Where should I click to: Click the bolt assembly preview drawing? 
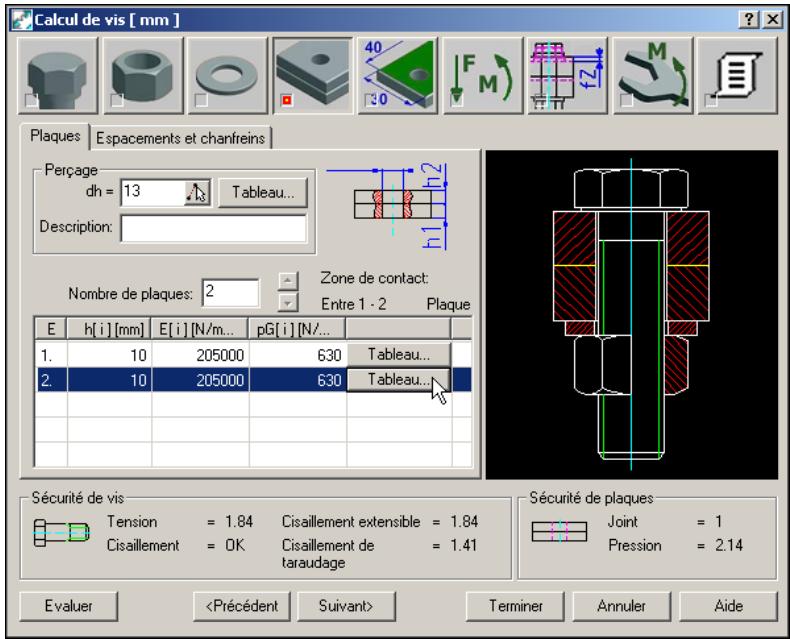click(631, 314)
